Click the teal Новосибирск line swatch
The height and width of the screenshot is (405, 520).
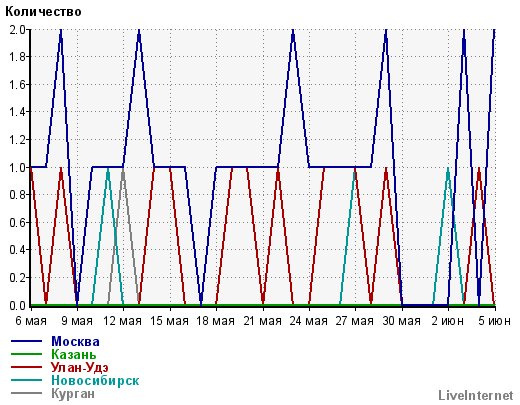pyautogui.click(x=26, y=380)
